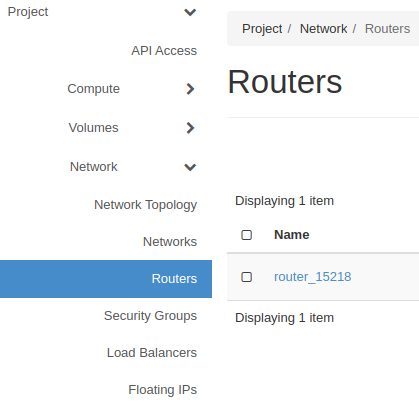Open Security Groups page
This screenshot has width=419, height=409.
(150, 316)
